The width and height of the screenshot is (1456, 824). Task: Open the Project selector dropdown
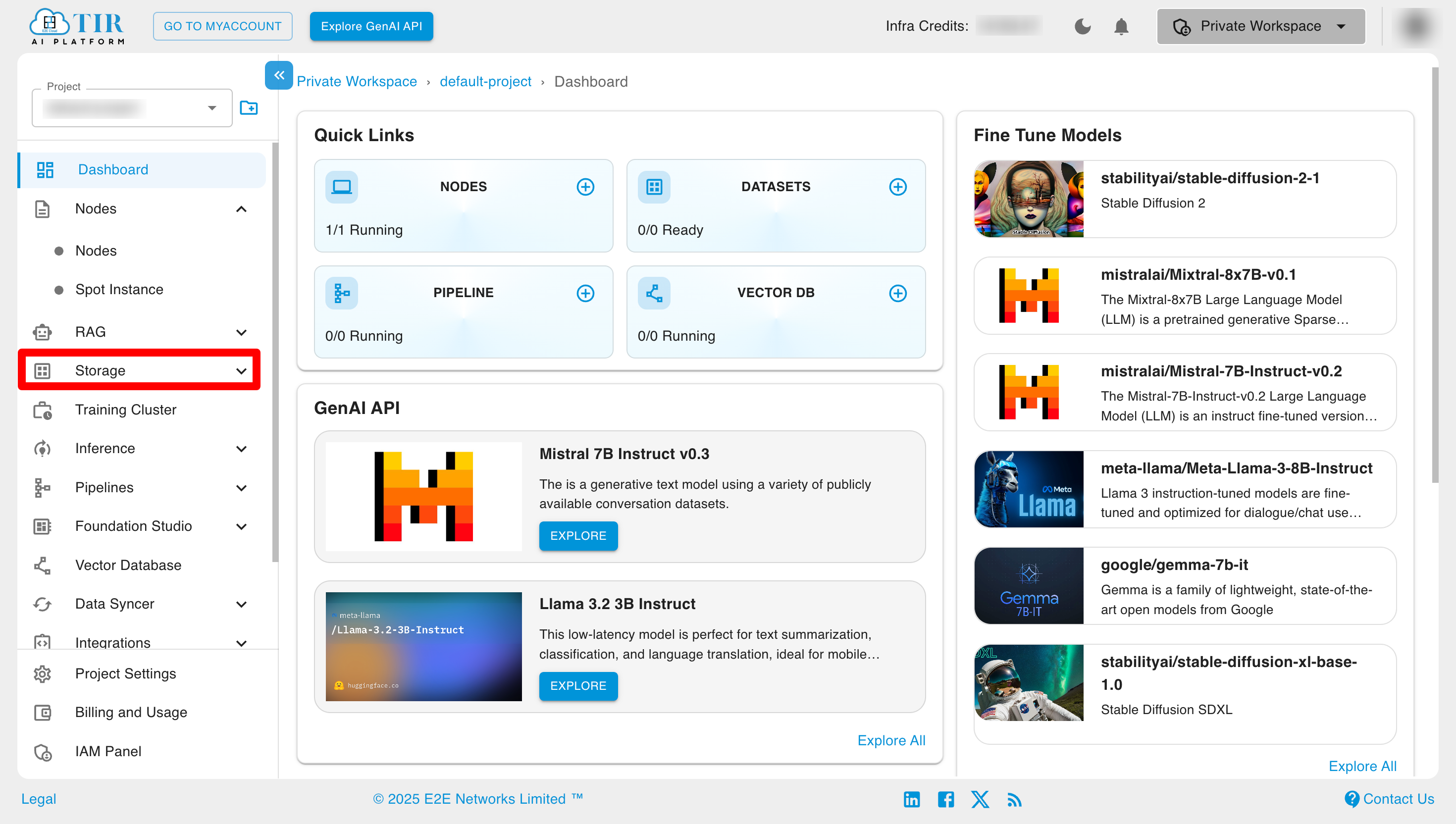pos(132,107)
